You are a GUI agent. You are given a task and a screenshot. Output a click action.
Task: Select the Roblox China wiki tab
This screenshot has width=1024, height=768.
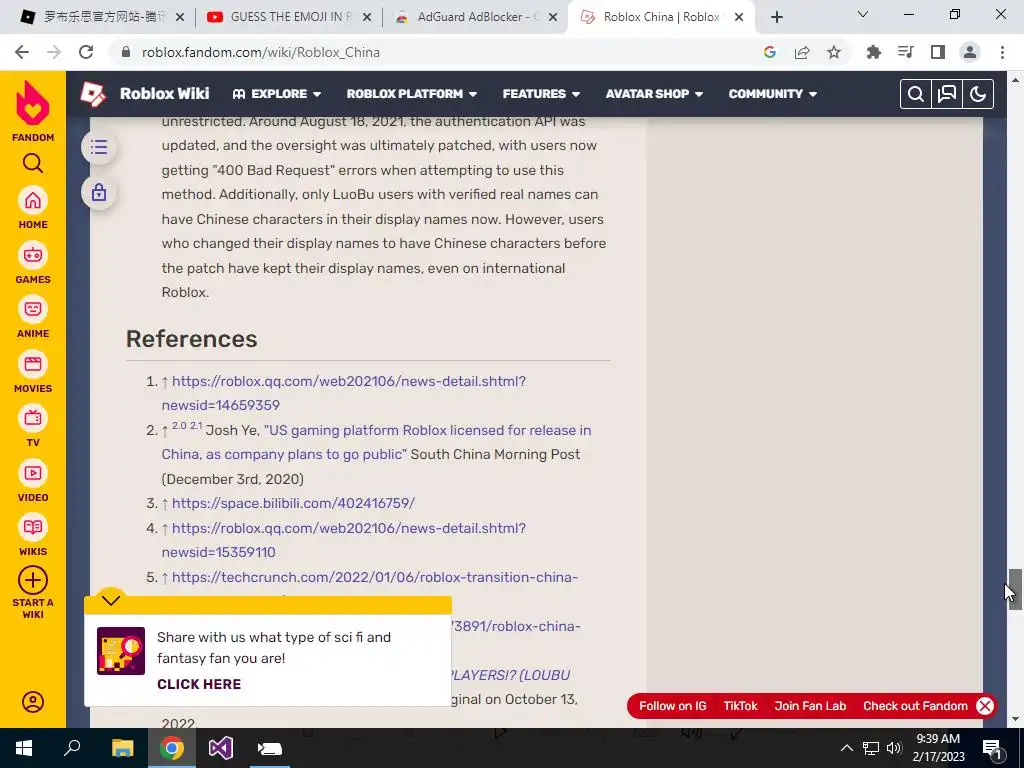point(660,17)
